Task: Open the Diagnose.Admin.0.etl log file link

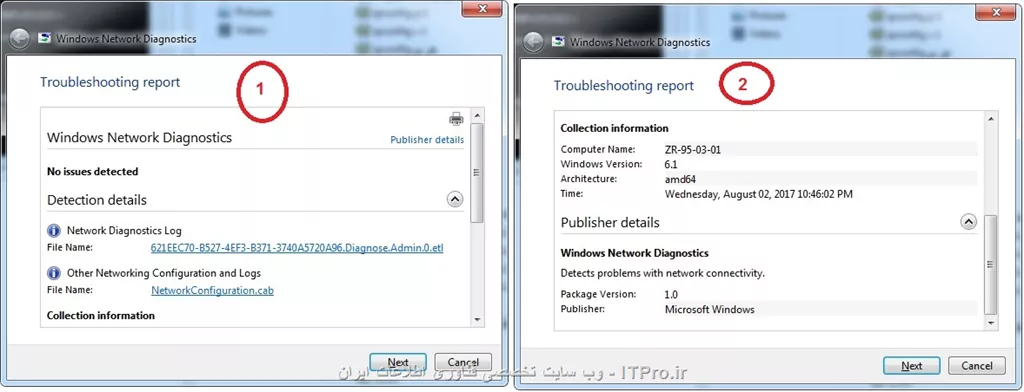Action: pos(297,248)
